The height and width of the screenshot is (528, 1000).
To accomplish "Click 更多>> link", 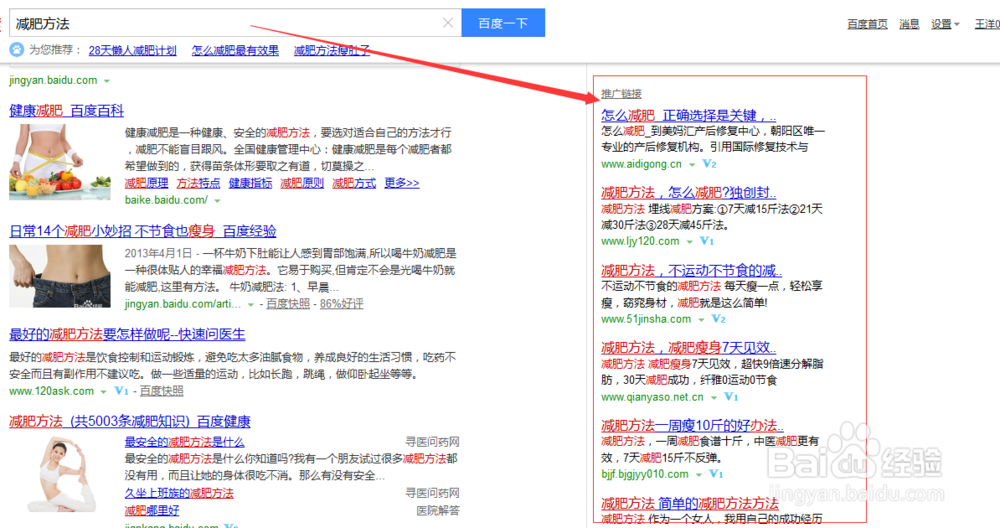I will tap(402, 183).
